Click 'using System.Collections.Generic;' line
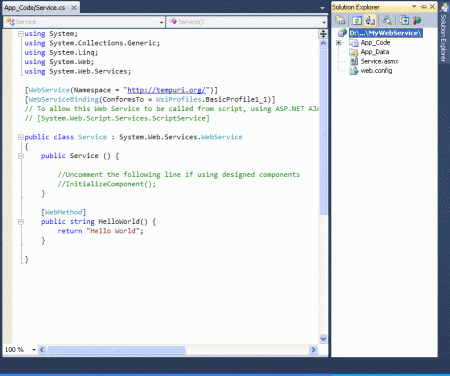 (92, 43)
